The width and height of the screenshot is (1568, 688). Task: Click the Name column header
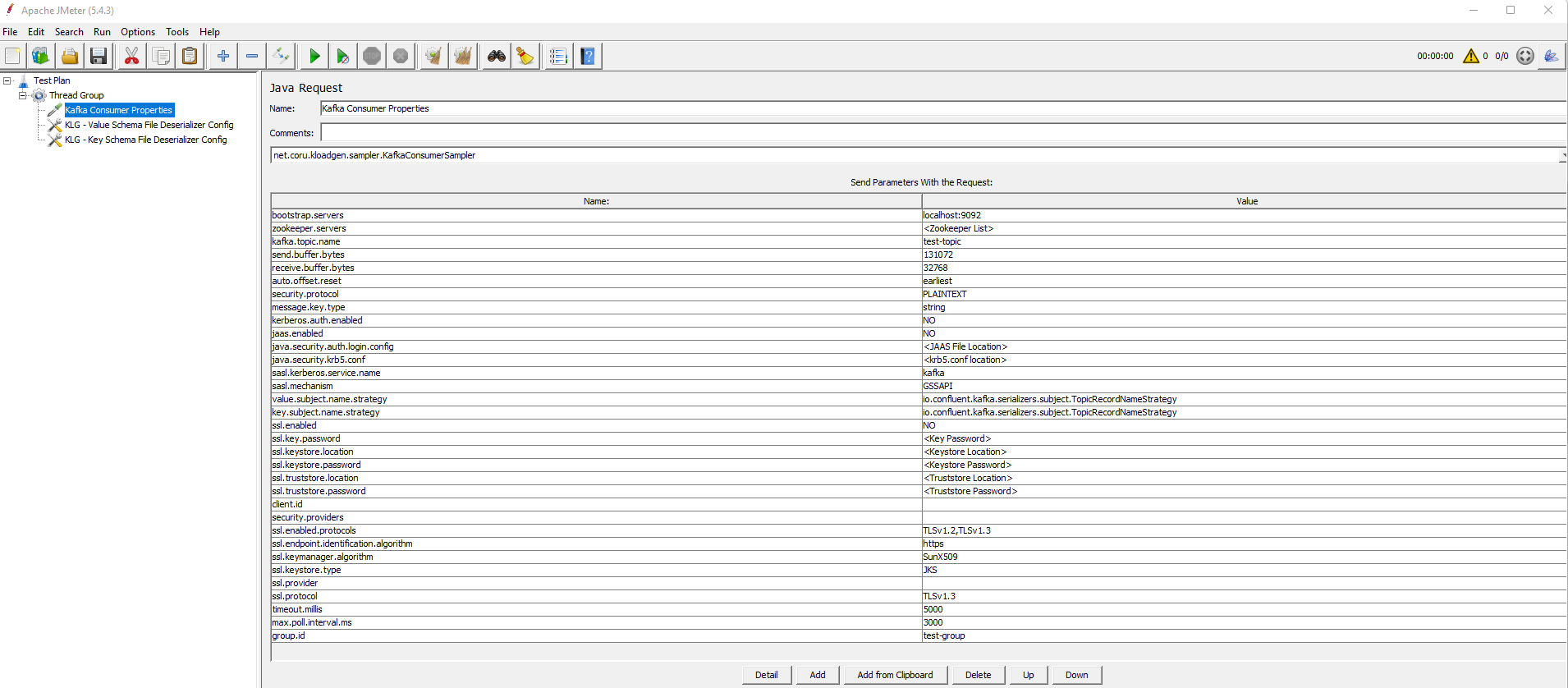click(596, 201)
